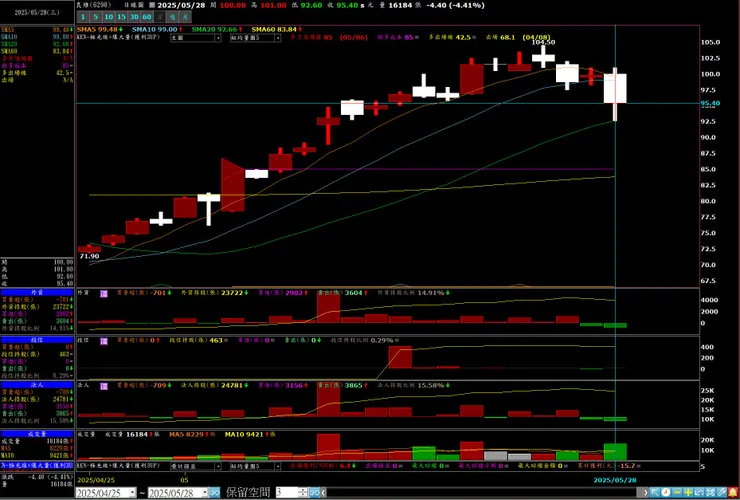Click the 104.50 high price label

(543, 42)
